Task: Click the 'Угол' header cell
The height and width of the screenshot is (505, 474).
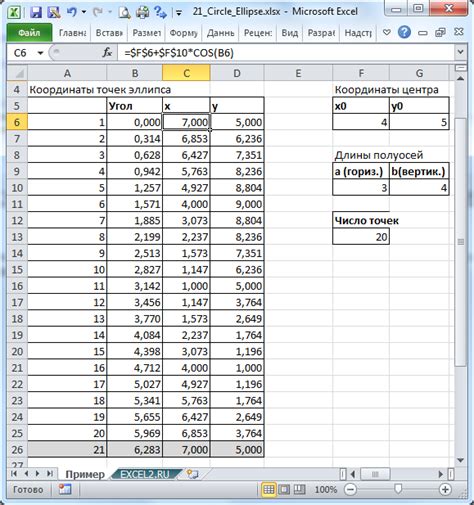Action: click(135, 106)
